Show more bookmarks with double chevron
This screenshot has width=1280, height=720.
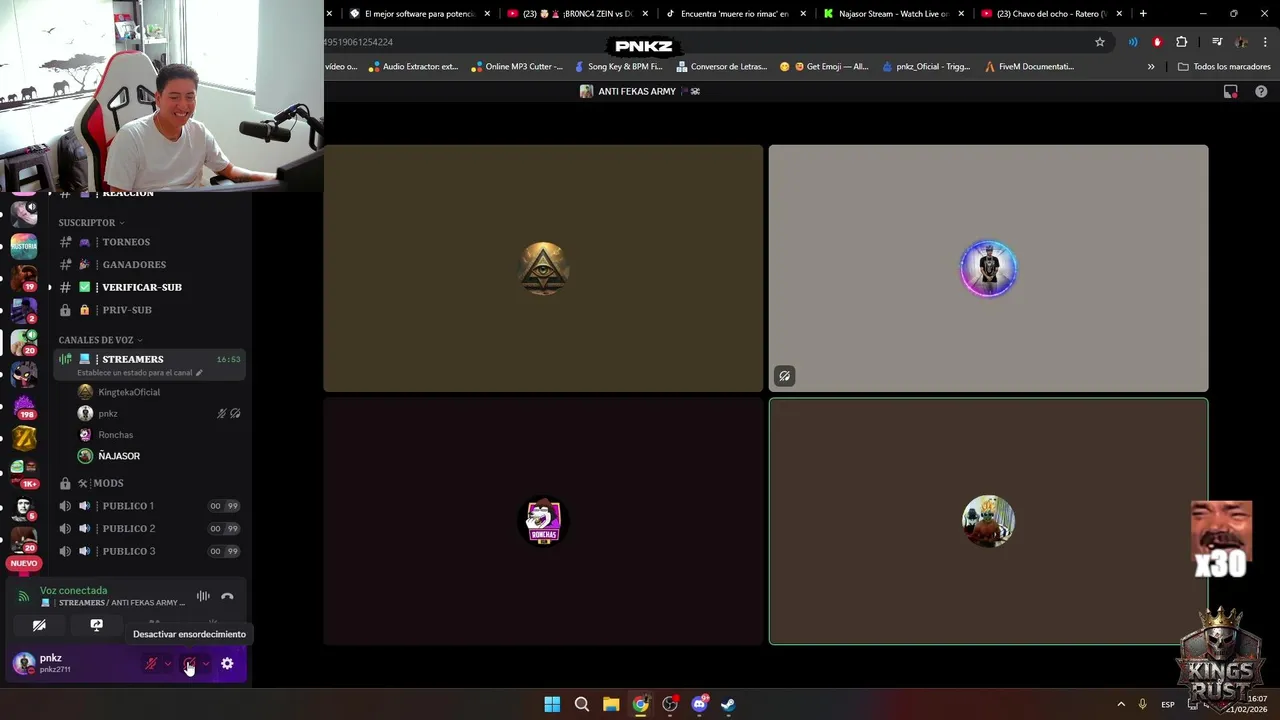click(1151, 67)
